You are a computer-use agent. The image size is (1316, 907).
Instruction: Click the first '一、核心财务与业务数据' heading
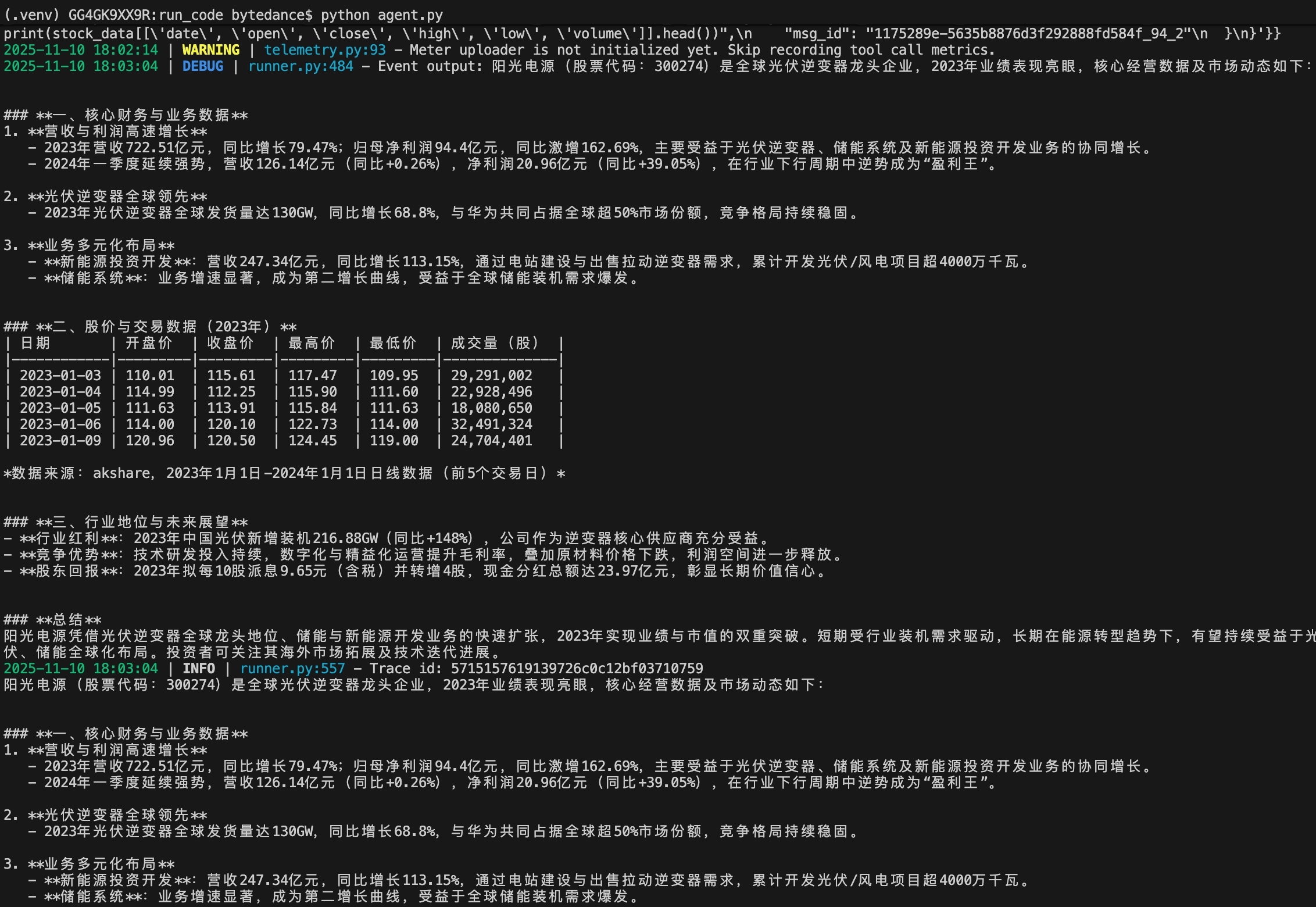tap(142, 115)
